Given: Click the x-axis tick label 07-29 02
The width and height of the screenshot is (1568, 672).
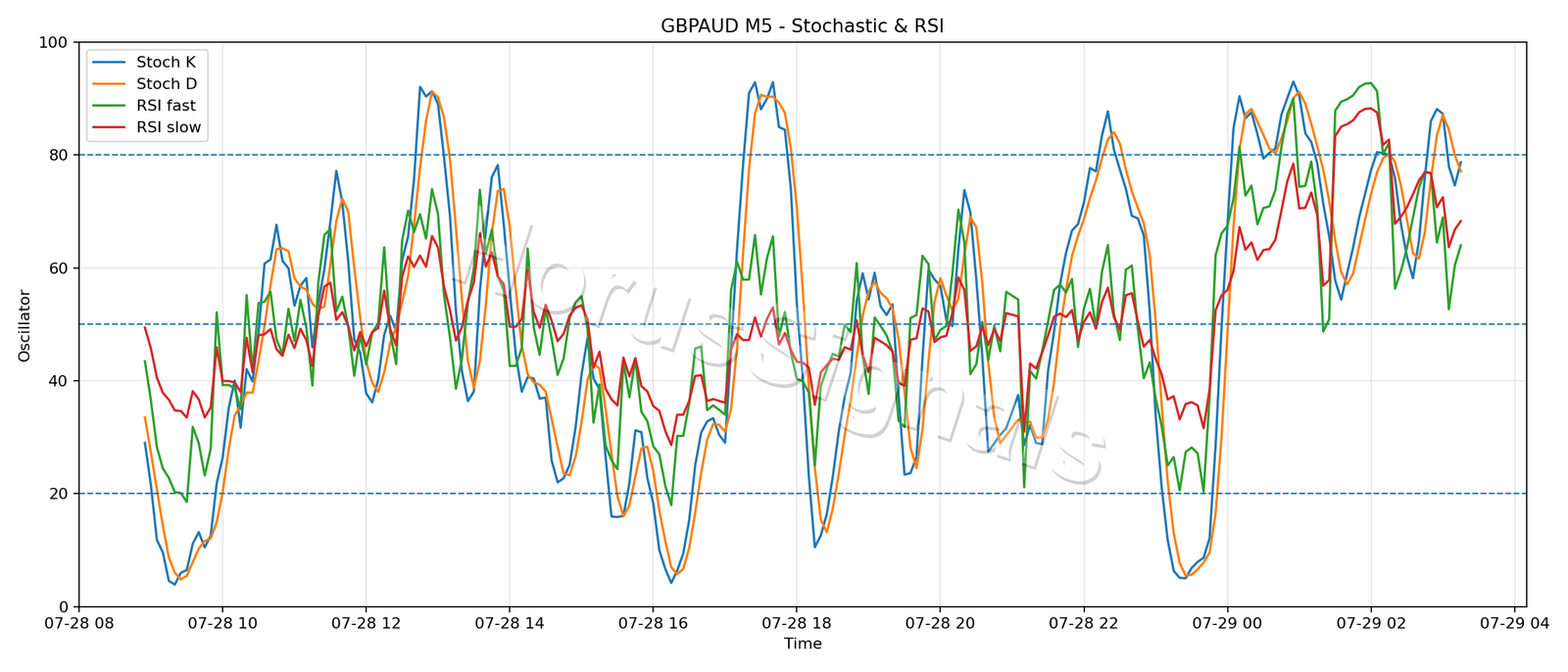Looking at the screenshot, I should click(x=1371, y=623).
